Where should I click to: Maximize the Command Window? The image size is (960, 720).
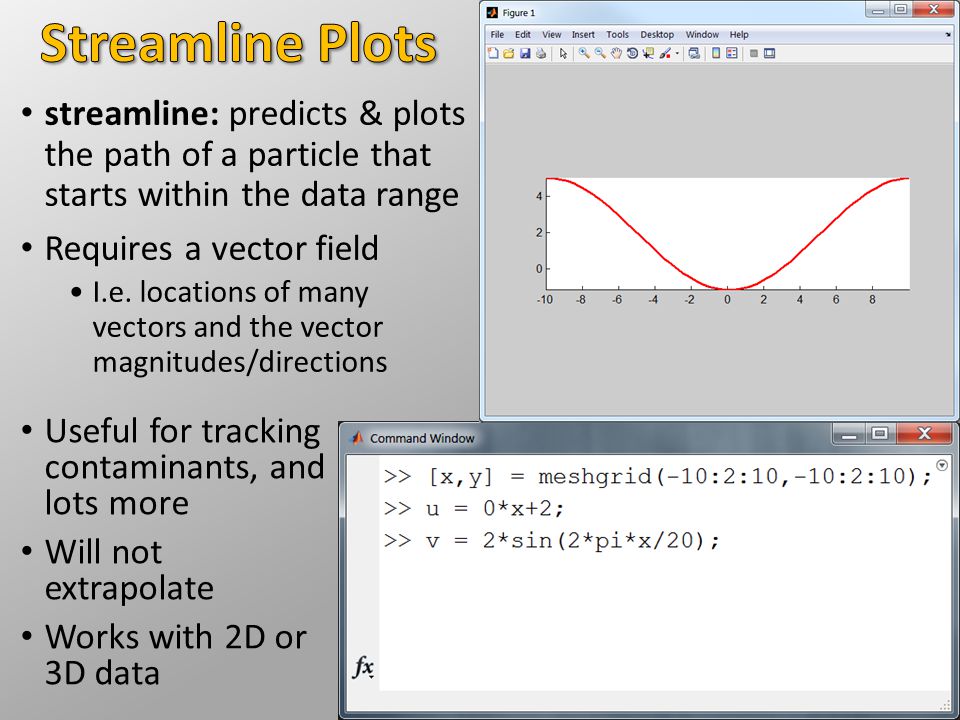(x=880, y=434)
